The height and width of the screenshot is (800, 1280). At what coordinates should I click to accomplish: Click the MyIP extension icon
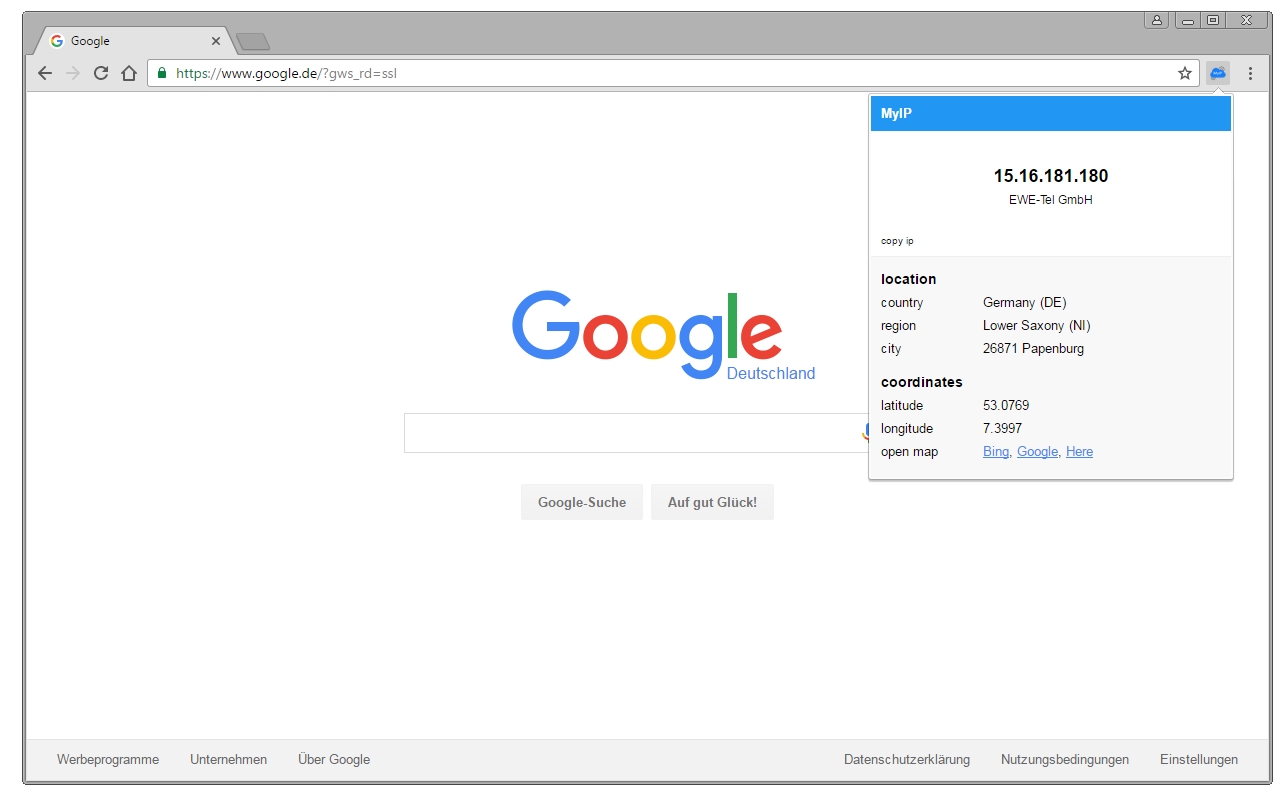coord(1218,73)
